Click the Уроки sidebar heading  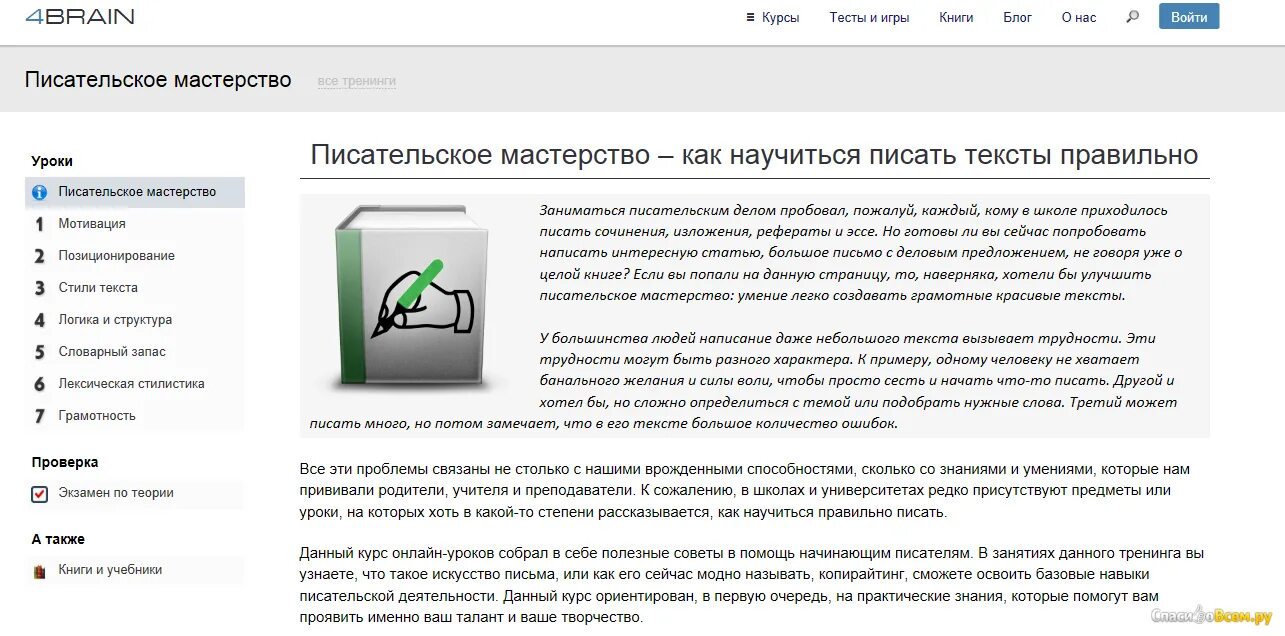52,161
